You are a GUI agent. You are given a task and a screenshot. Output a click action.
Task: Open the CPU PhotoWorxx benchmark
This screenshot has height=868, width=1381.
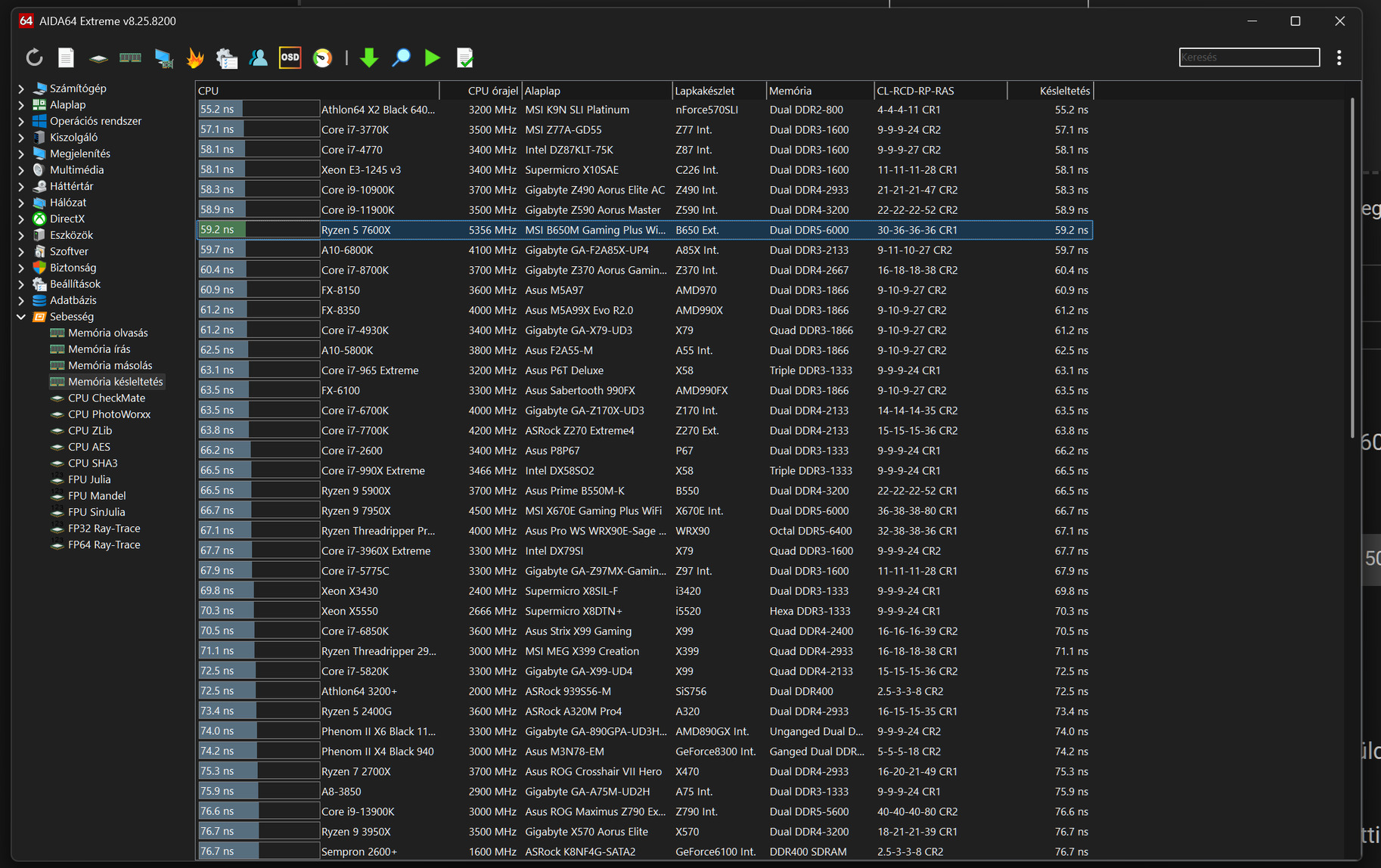(x=109, y=414)
